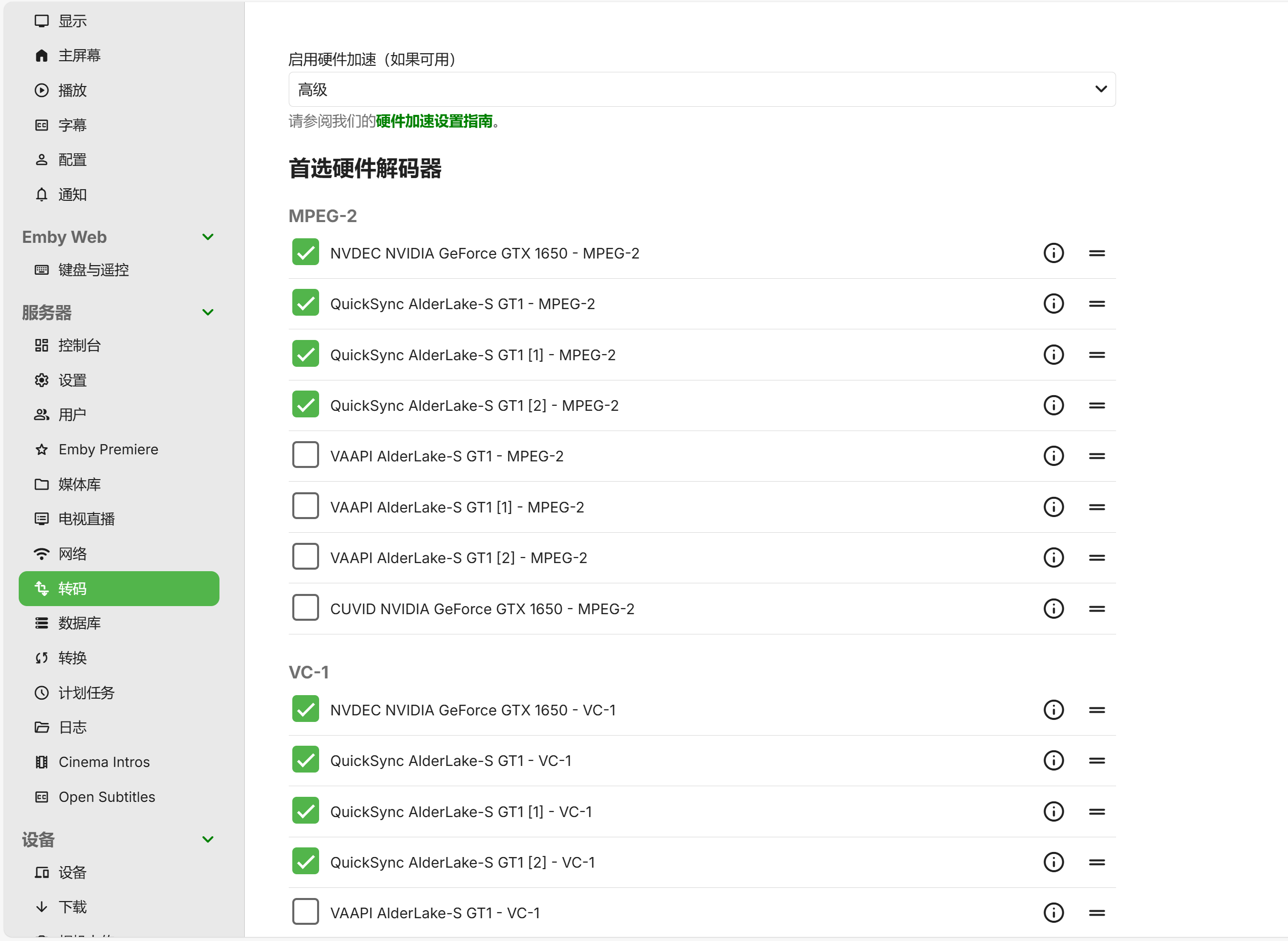Screen dimensions: 1288x941
Task: Open the 硬件加速设置指南 link
Action: pos(434,121)
